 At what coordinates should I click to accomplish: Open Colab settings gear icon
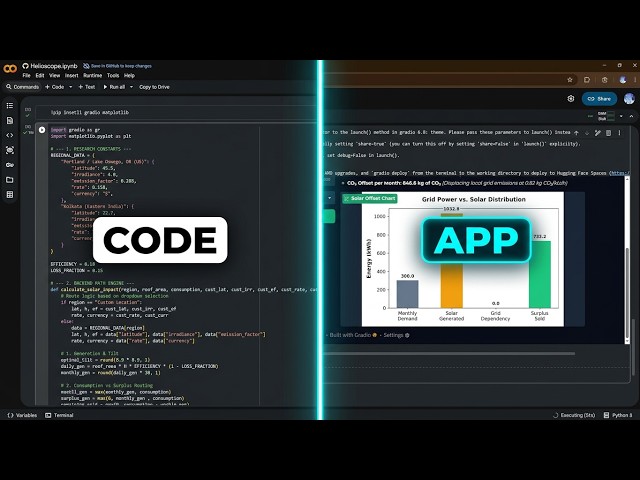(571, 99)
